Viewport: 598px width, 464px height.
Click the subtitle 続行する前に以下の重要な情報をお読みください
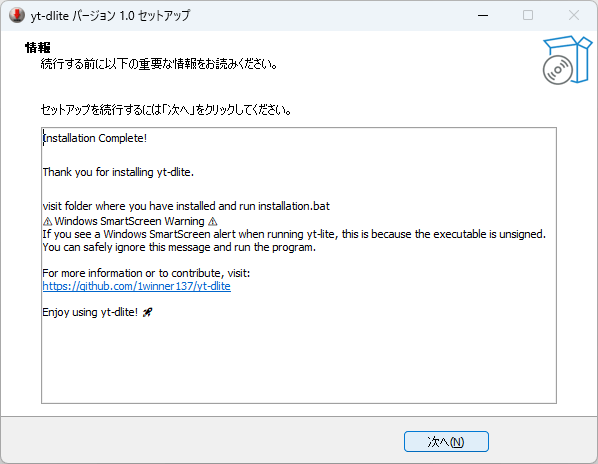tap(159, 64)
